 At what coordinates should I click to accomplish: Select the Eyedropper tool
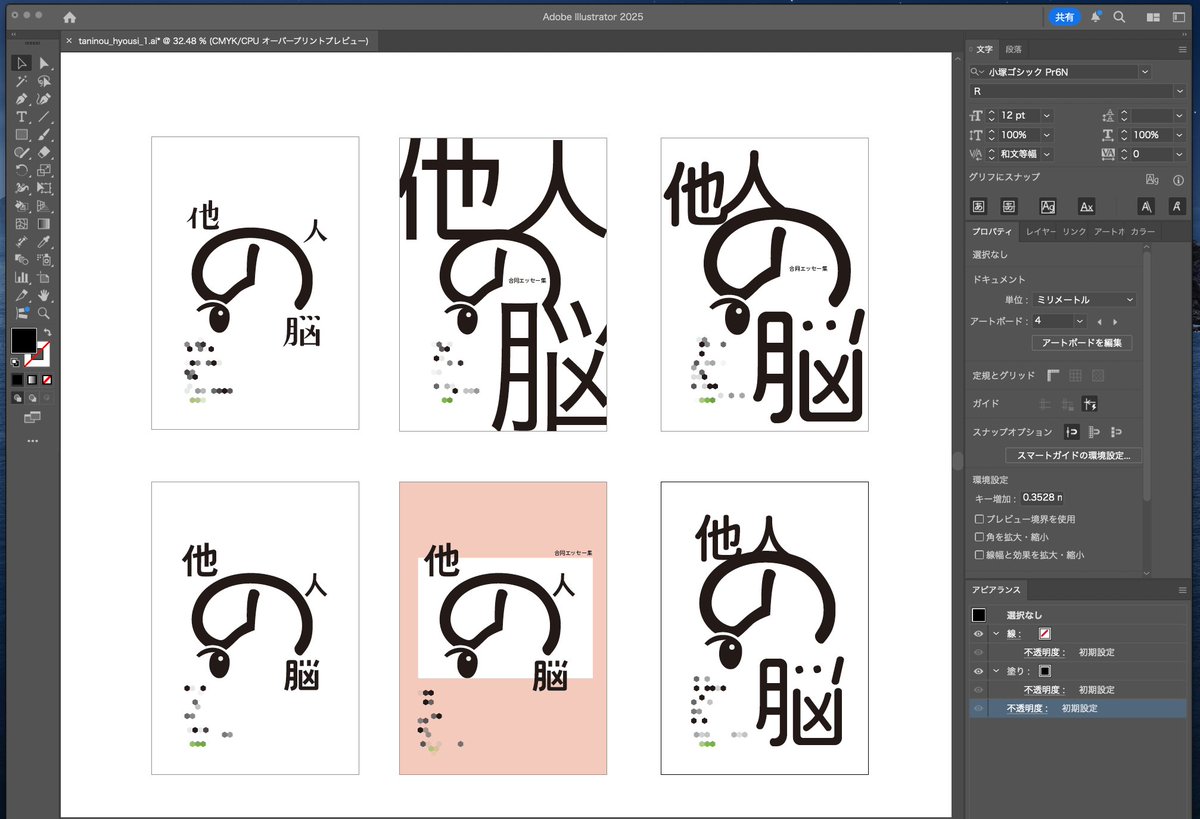pos(45,242)
